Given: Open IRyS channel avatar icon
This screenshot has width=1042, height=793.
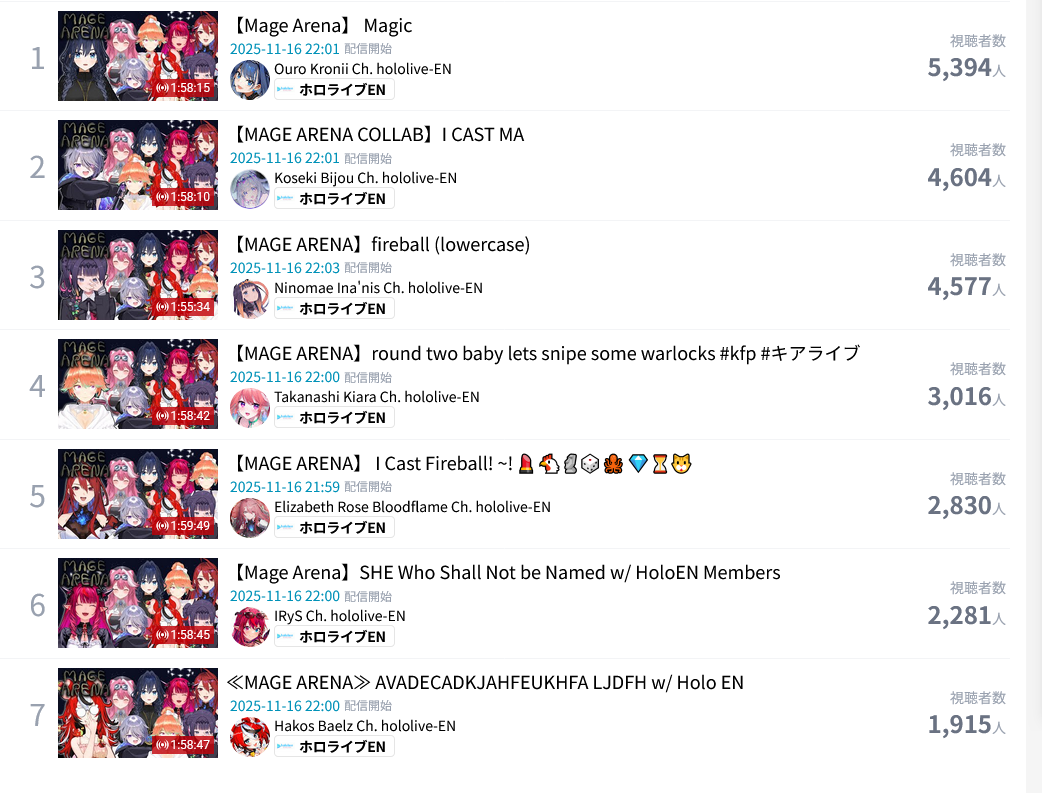Looking at the screenshot, I should click(x=250, y=627).
